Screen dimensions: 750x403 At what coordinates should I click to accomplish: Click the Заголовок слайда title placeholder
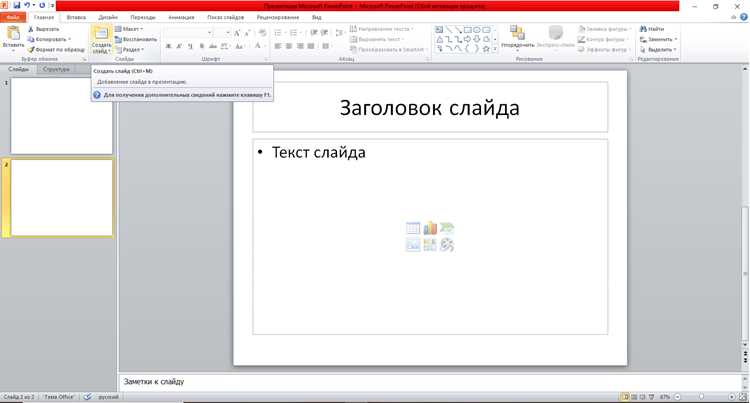coord(430,107)
